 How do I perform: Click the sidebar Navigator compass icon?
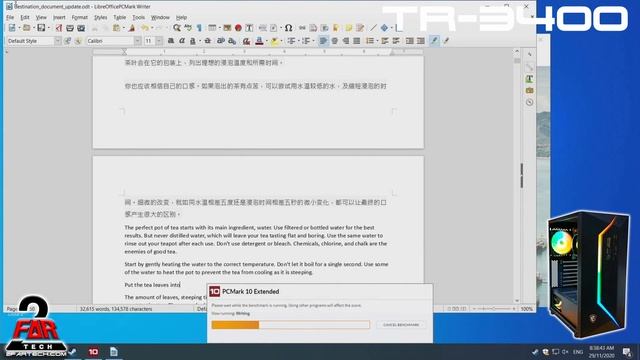(x=529, y=102)
